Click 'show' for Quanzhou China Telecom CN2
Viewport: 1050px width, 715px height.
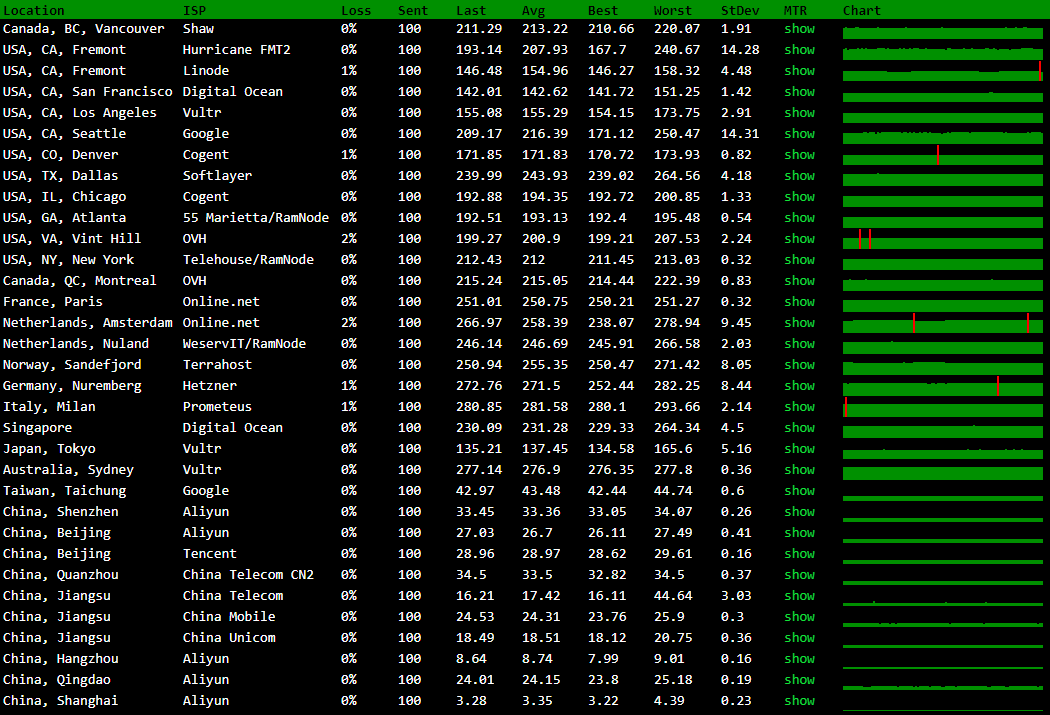[x=800, y=575]
